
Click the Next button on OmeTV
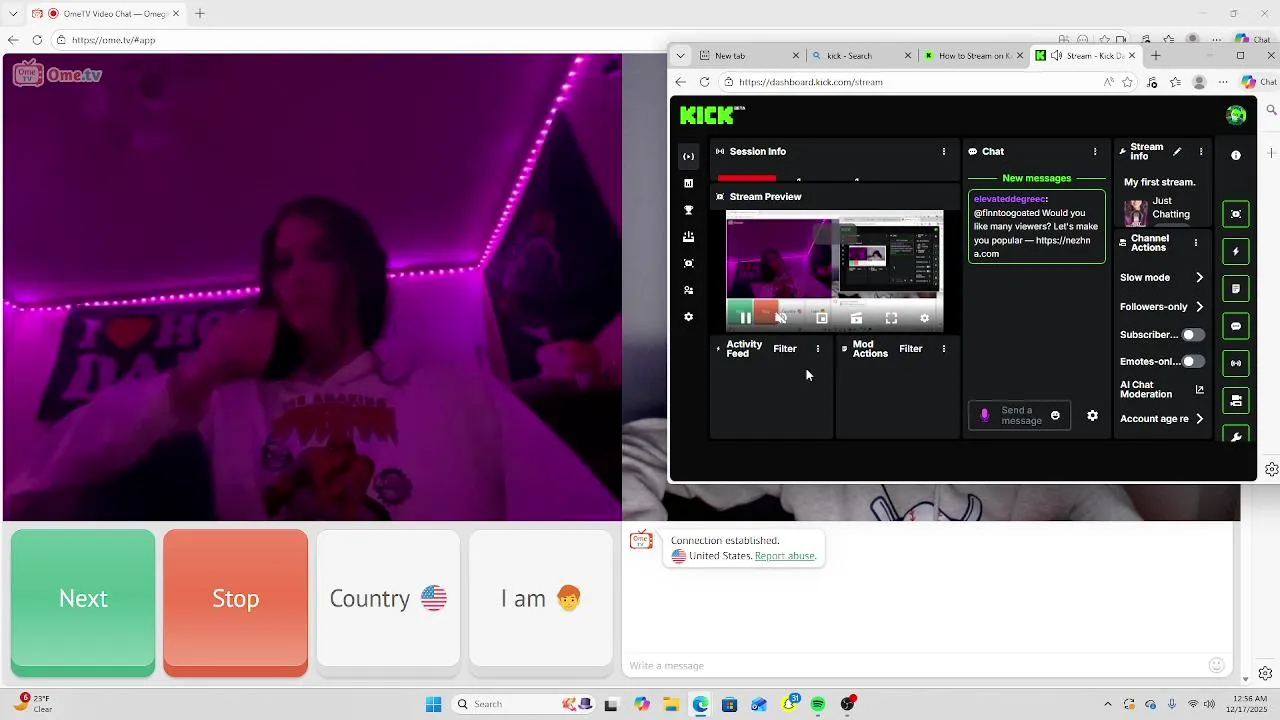(x=83, y=603)
